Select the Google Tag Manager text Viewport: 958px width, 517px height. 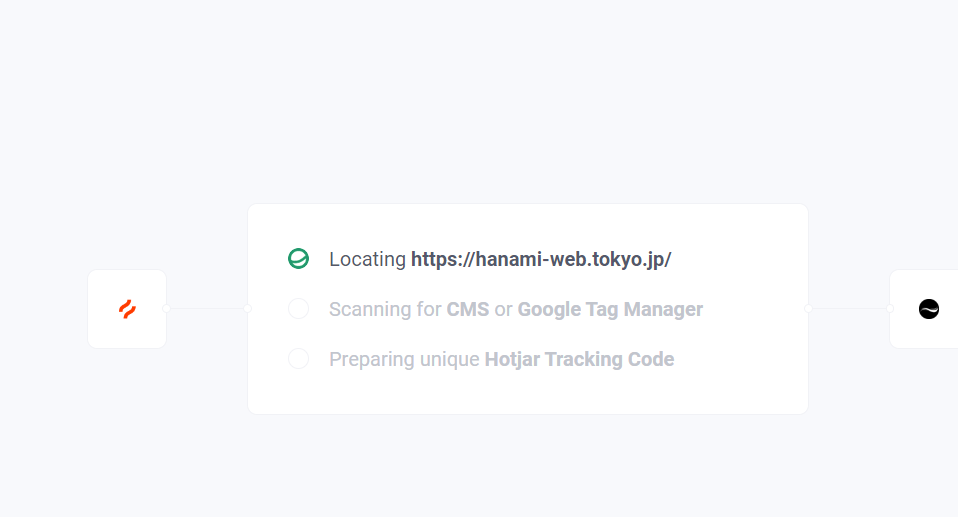tap(610, 309)
